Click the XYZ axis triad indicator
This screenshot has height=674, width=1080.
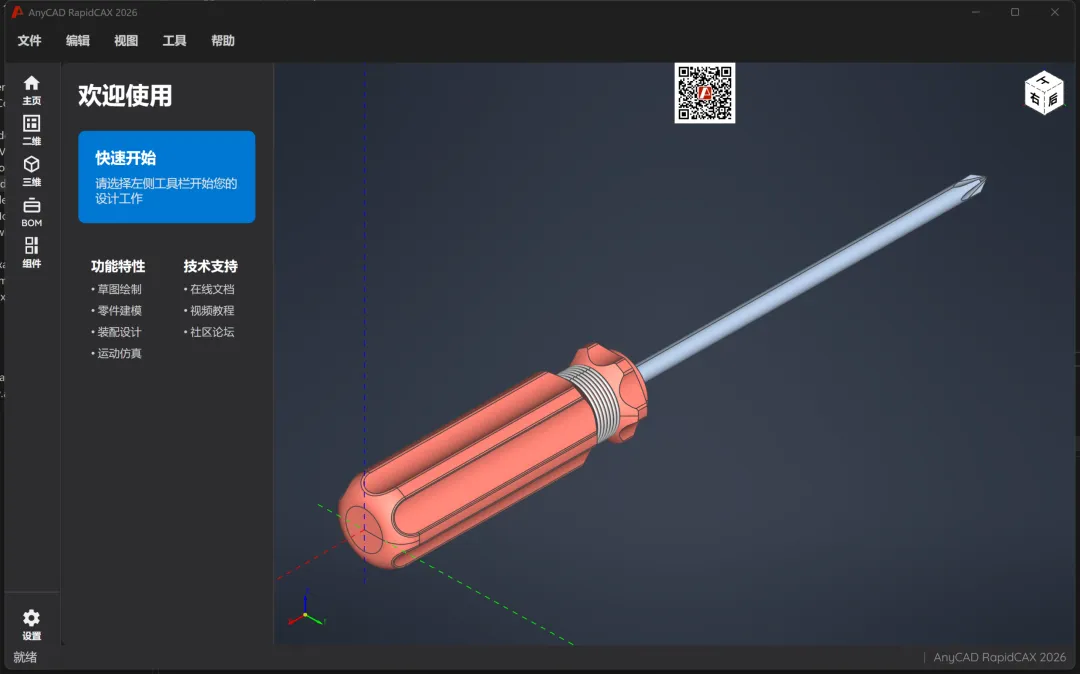(x=305, y=609)
